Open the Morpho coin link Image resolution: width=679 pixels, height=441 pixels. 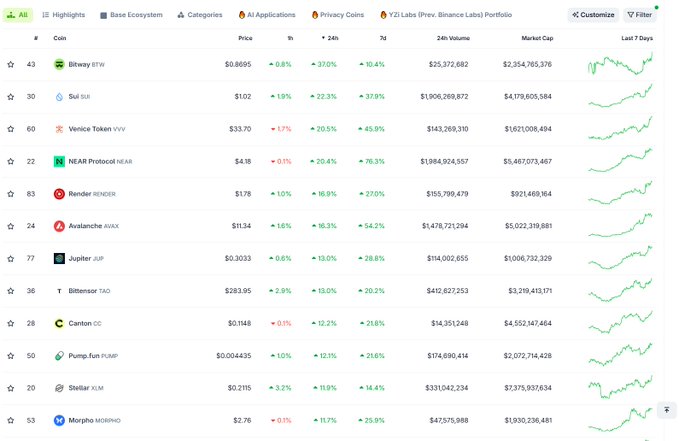tap(94, 421)
